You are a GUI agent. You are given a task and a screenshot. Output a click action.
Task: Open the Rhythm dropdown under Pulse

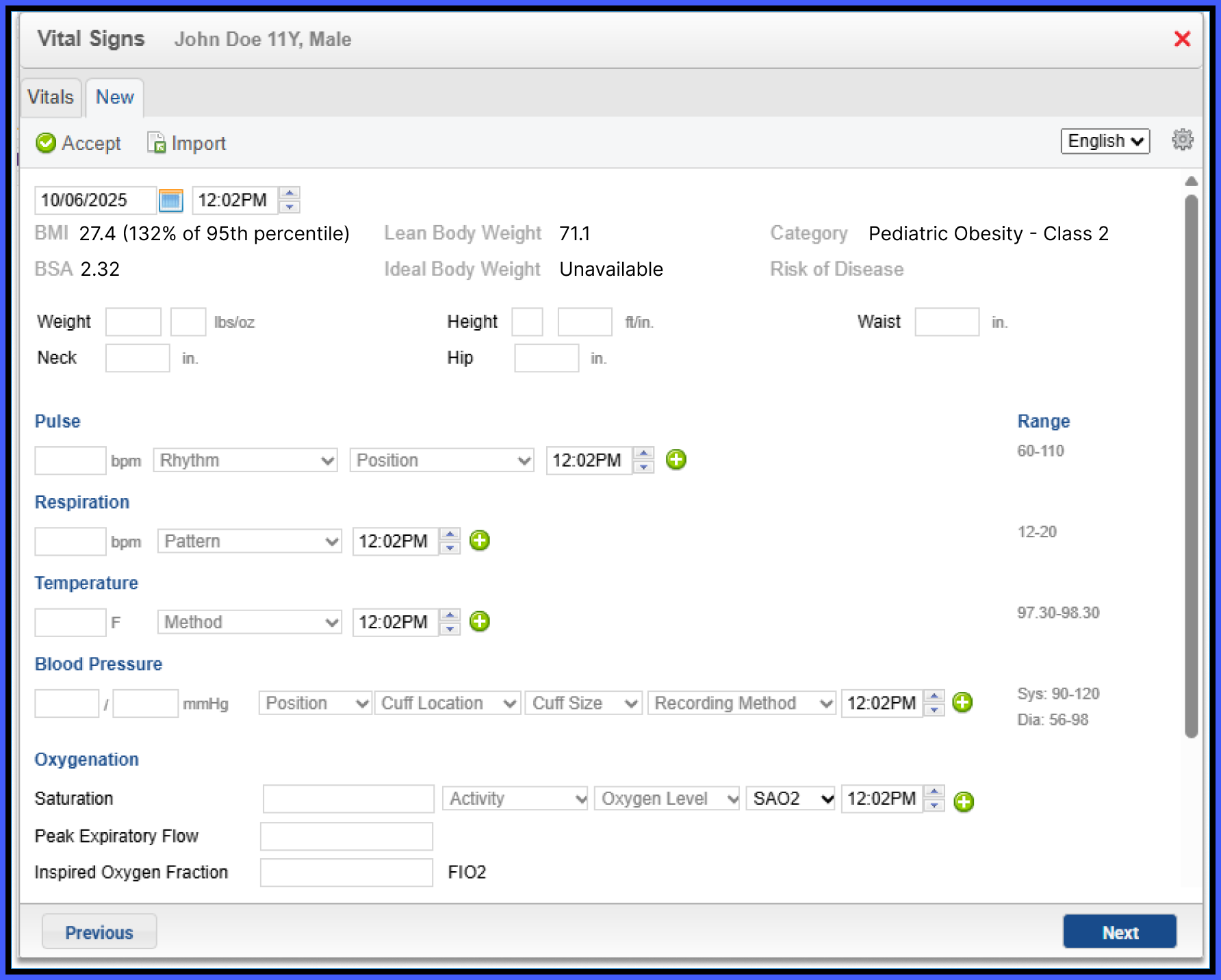coord(246,460)
